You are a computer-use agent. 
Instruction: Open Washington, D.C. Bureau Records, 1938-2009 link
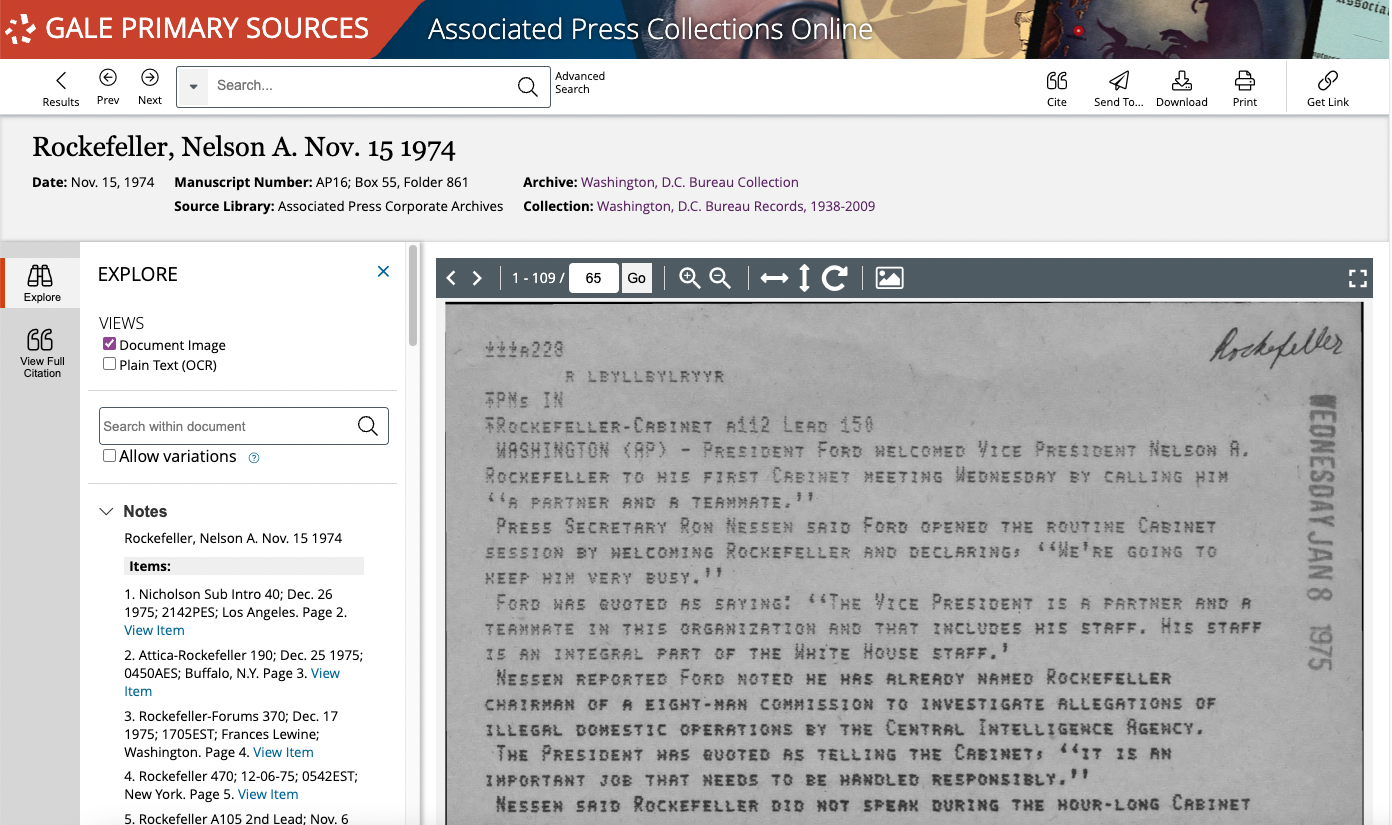(736, 206)
